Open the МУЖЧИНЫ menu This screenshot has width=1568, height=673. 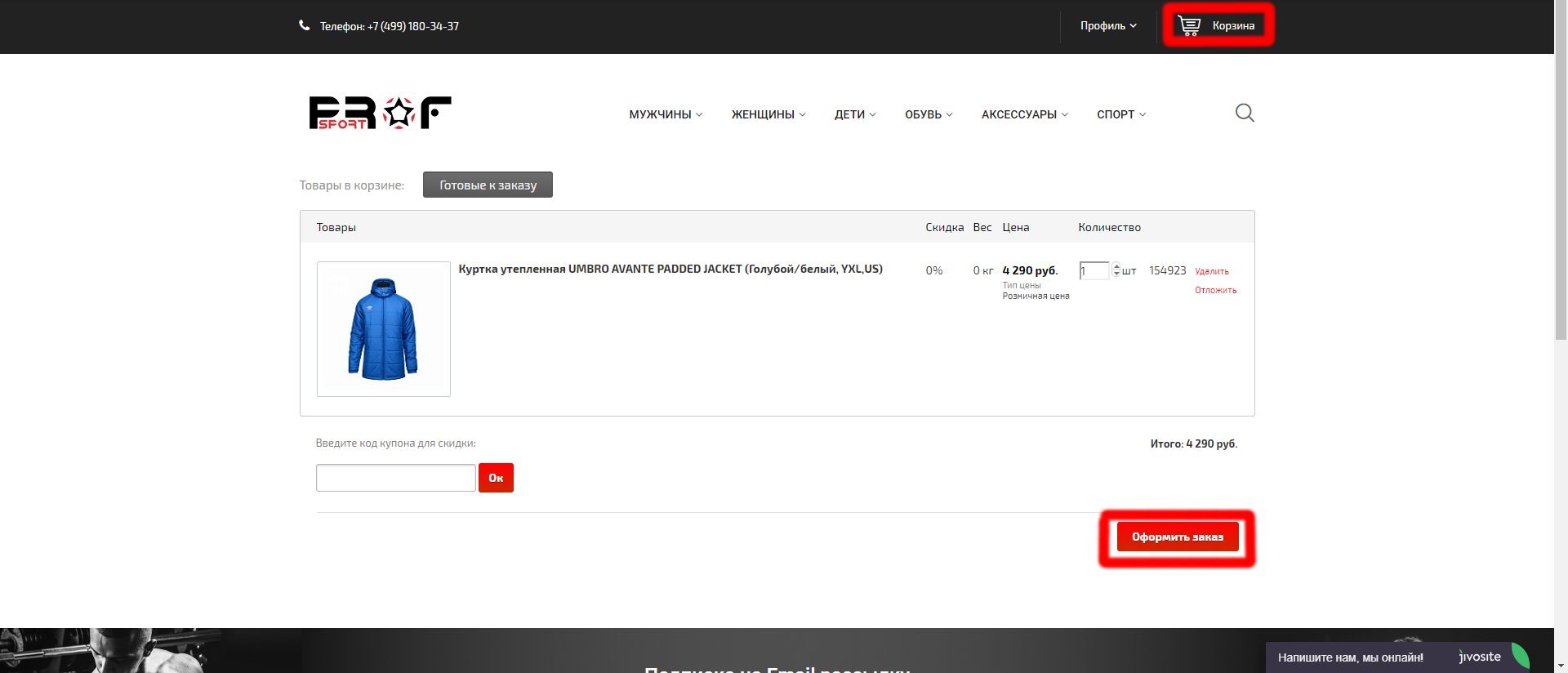(666, 114)
